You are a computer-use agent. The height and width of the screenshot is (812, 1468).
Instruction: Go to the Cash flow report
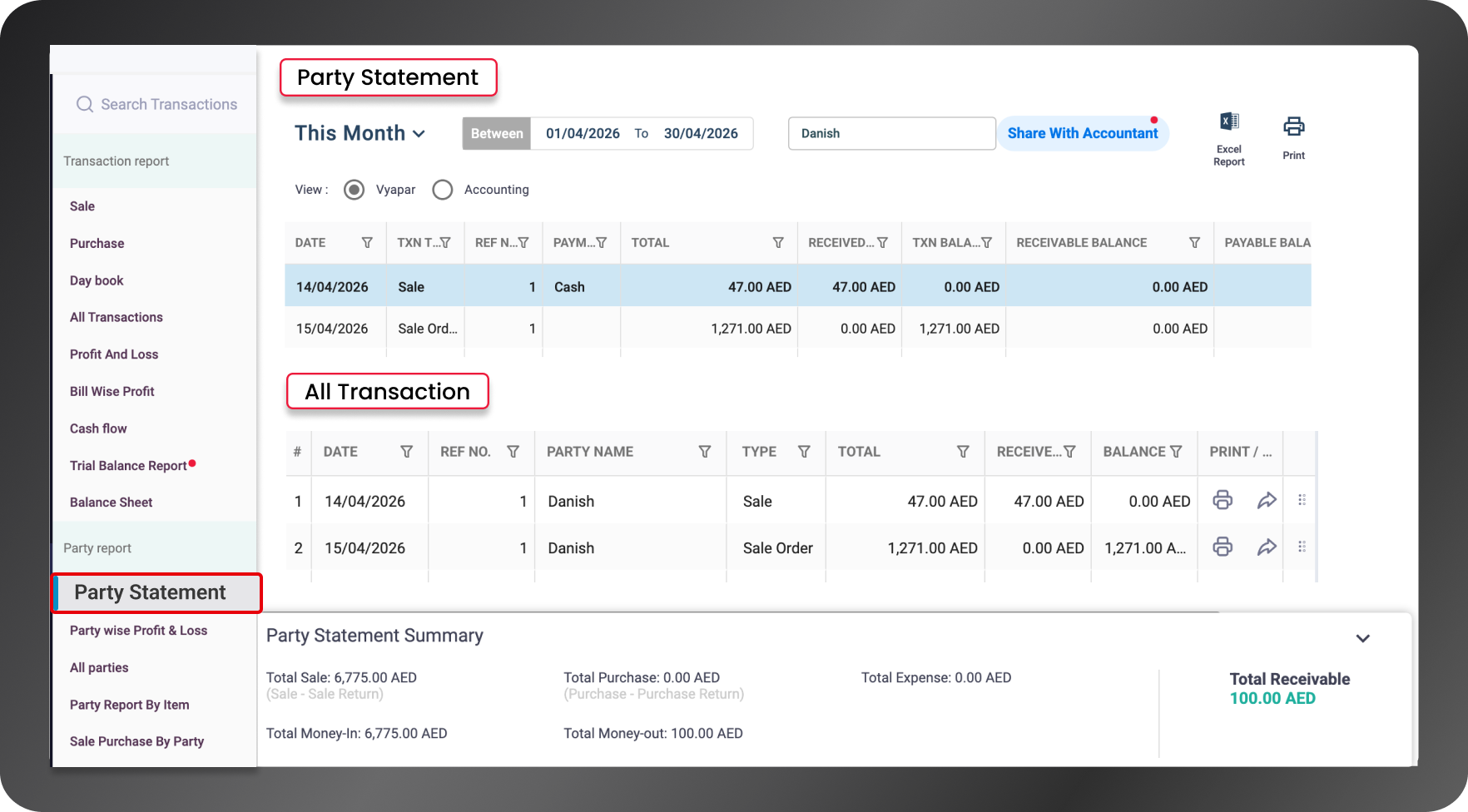(x=98, y=428)
